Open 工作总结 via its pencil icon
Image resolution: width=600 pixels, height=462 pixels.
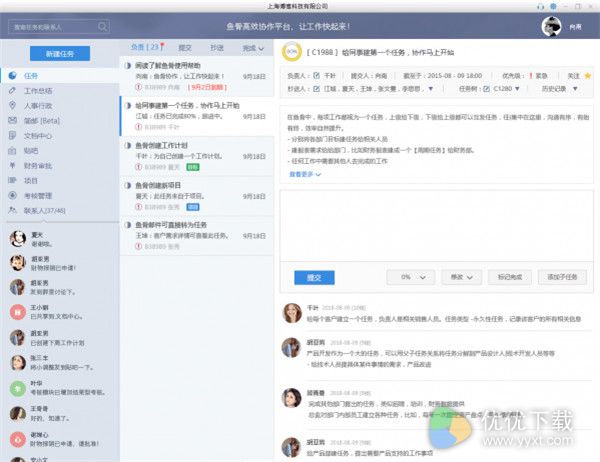click(12, 91)
